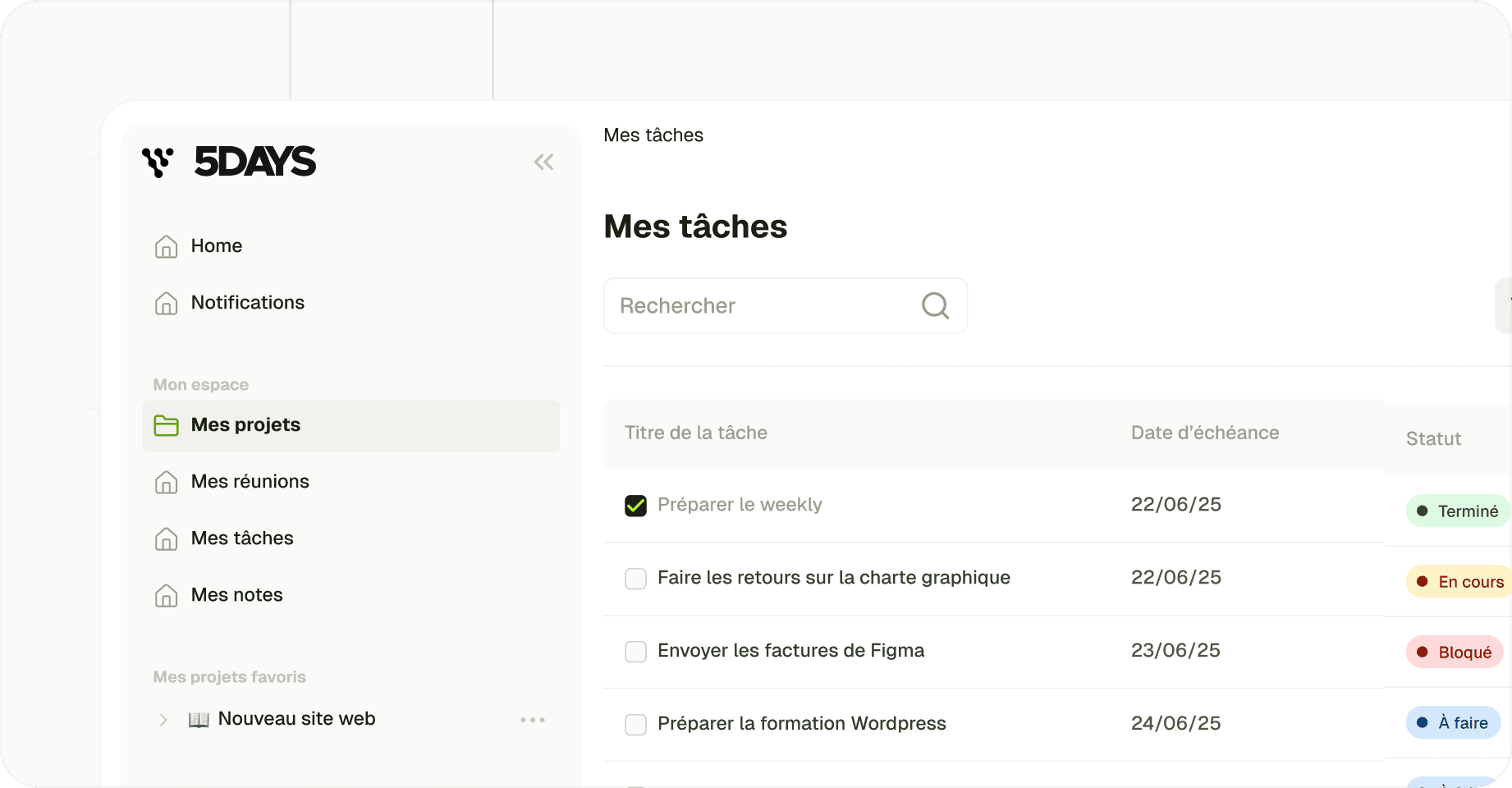Click the Mes projets folder icon
Viewport: 1512px width, 788px height.
(x=166, y=425)
